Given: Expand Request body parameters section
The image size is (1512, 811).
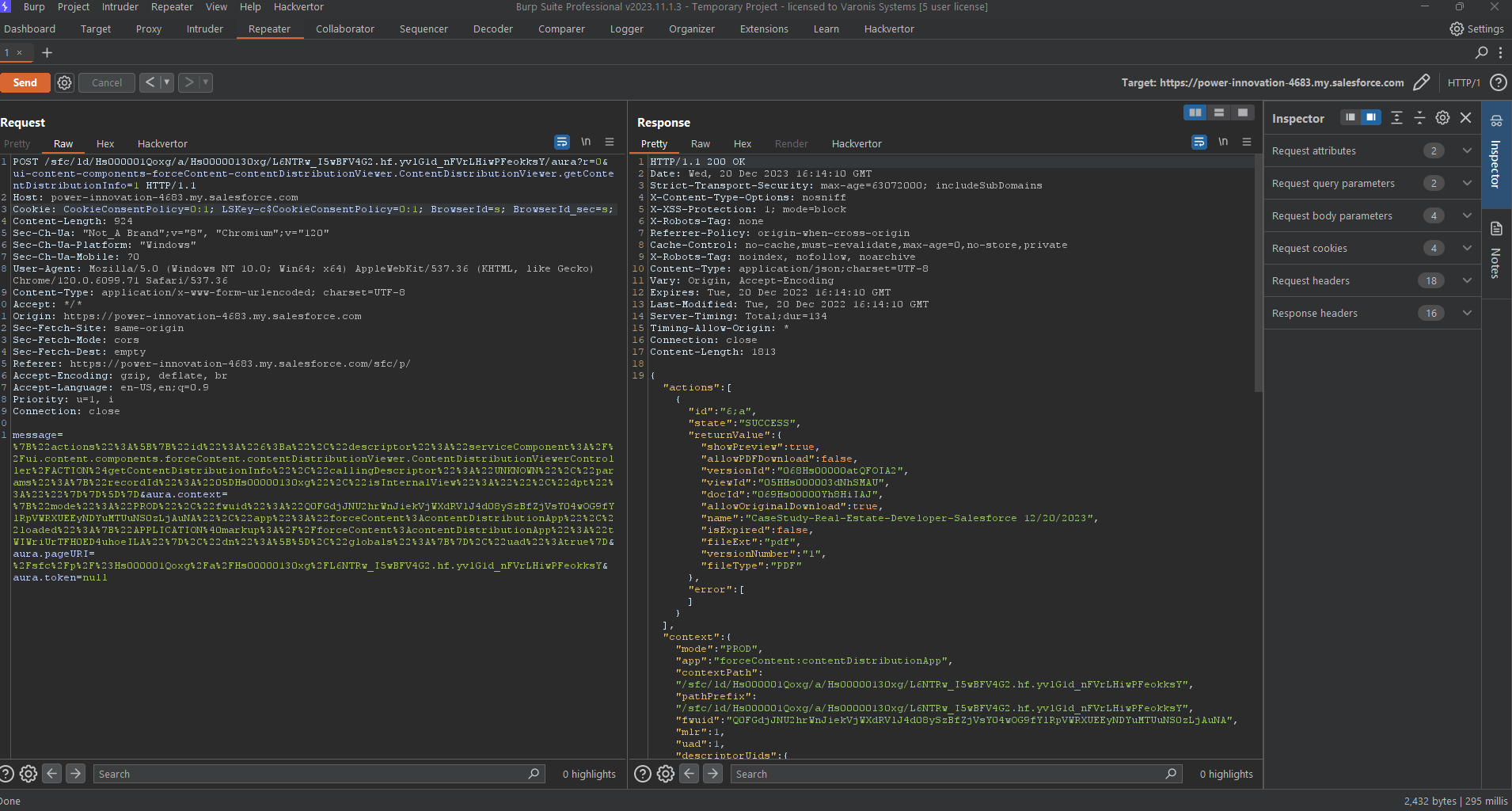Looking at the screenshot, I should click(1373, 215).
